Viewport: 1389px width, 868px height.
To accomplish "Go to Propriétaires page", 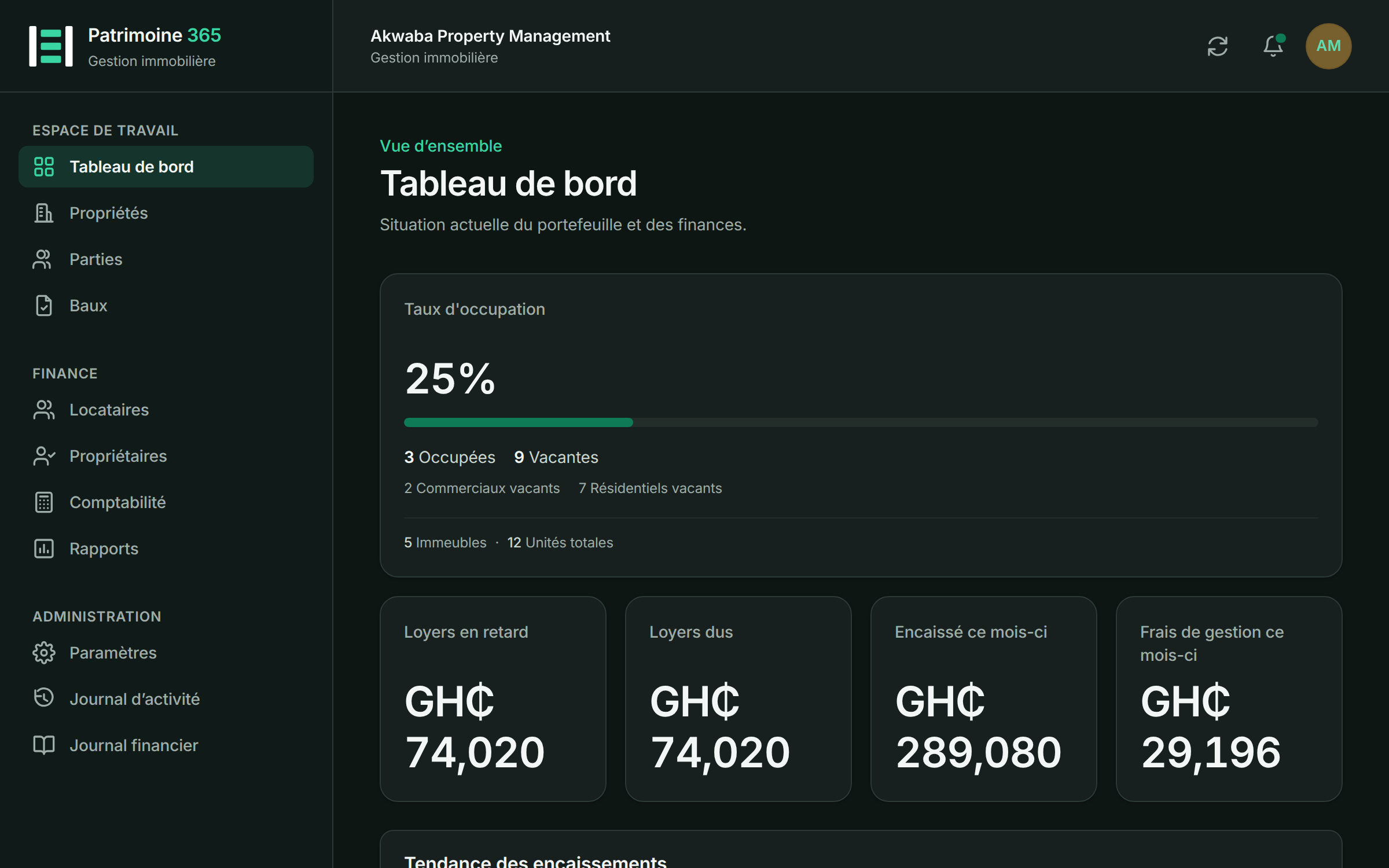I will pyautogui.click(x=166, y=456).
